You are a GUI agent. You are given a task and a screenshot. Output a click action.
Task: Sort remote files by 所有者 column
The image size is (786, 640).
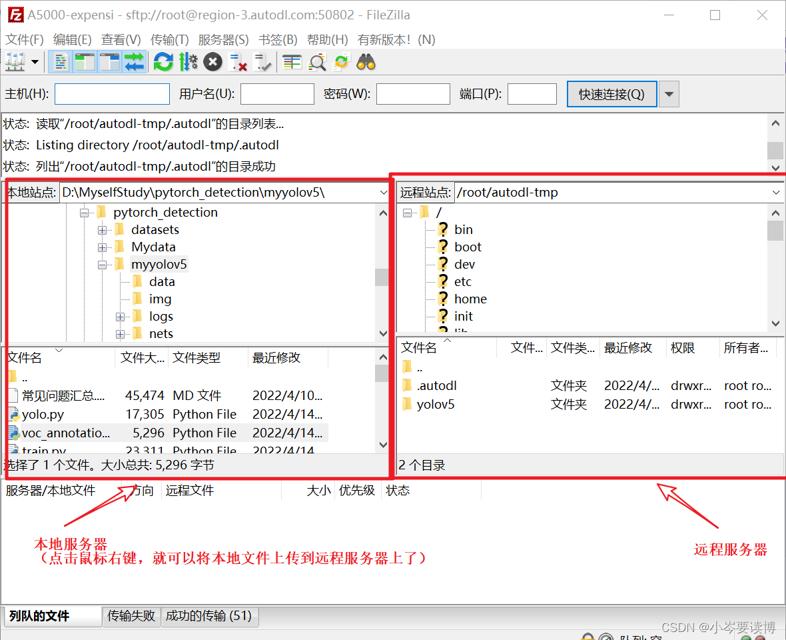tap(746, 348)
